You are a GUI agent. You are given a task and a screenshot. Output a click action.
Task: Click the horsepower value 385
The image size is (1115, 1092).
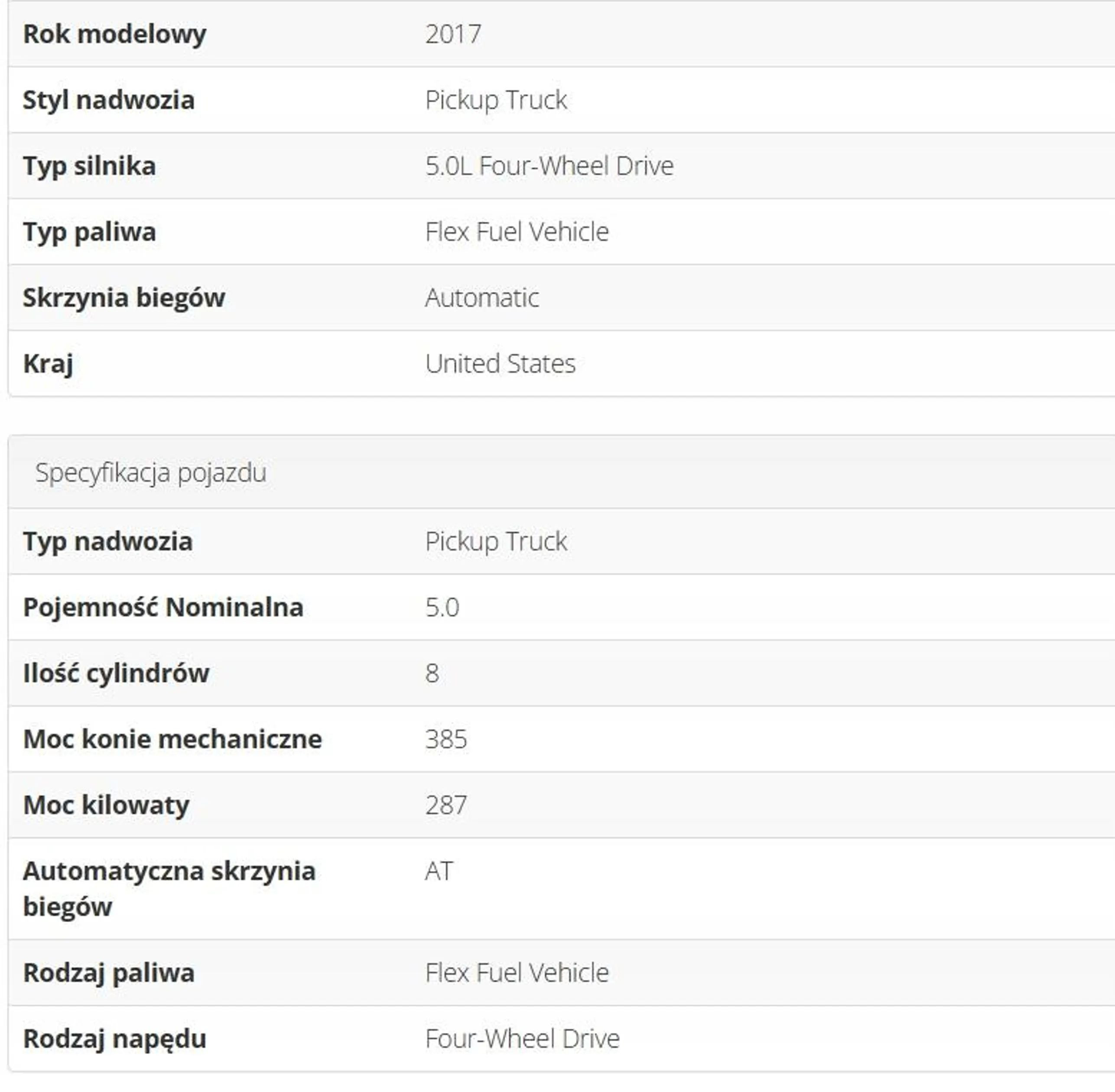pyautogui.click(x=445, y=739)
